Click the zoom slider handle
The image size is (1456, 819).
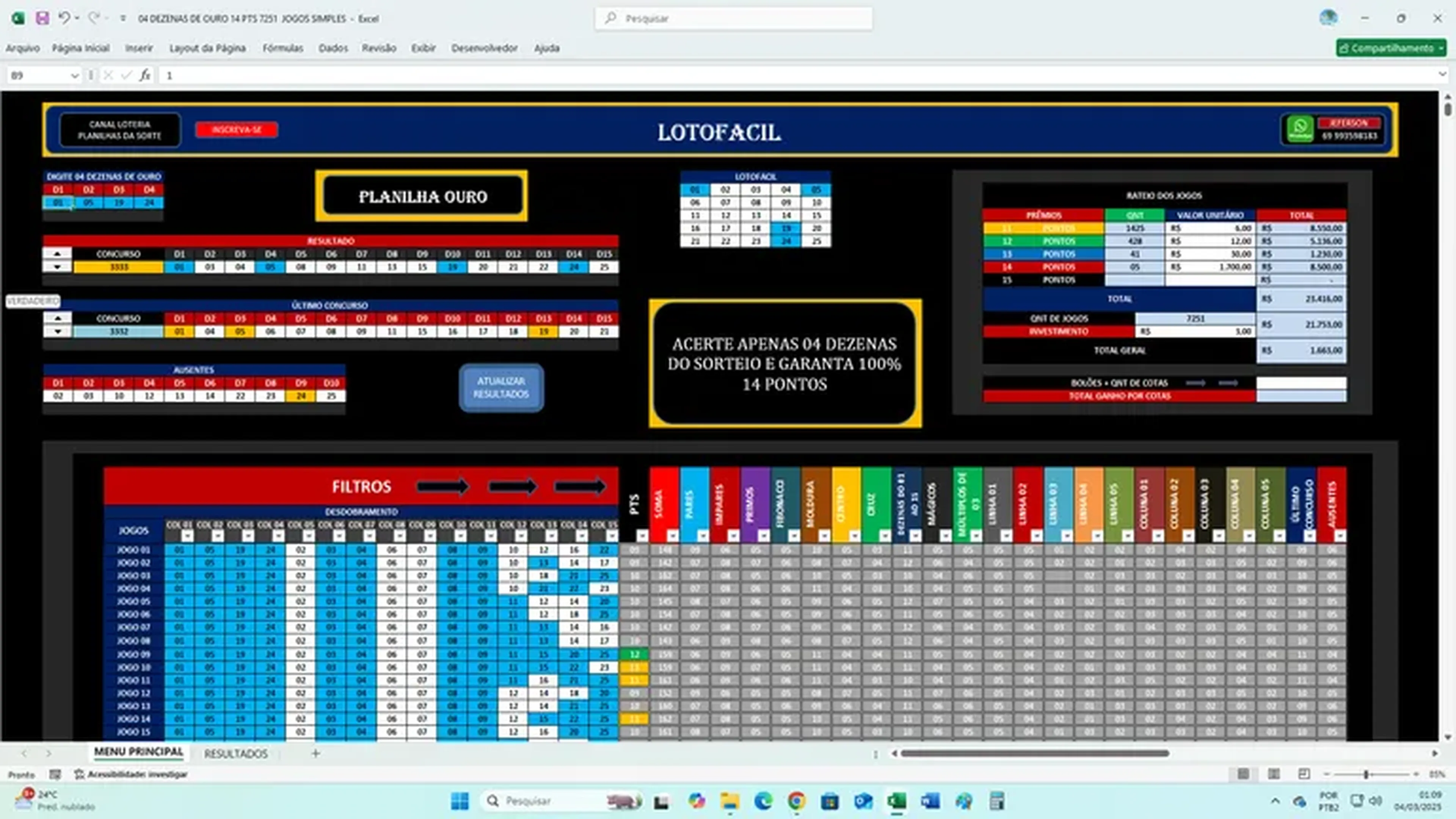point(1366,774)
